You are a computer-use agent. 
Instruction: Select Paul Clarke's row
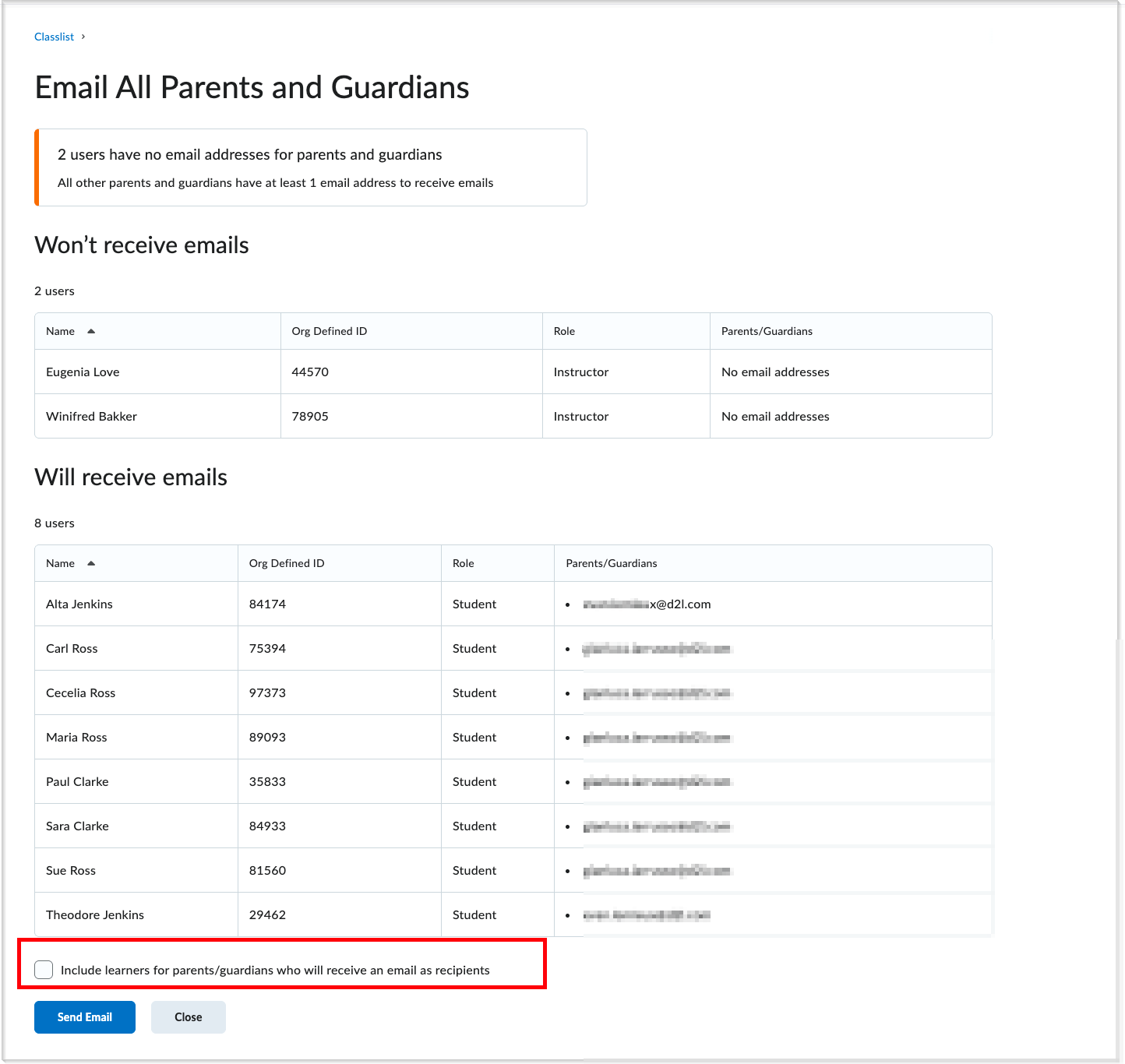click(x=77, y=781)
